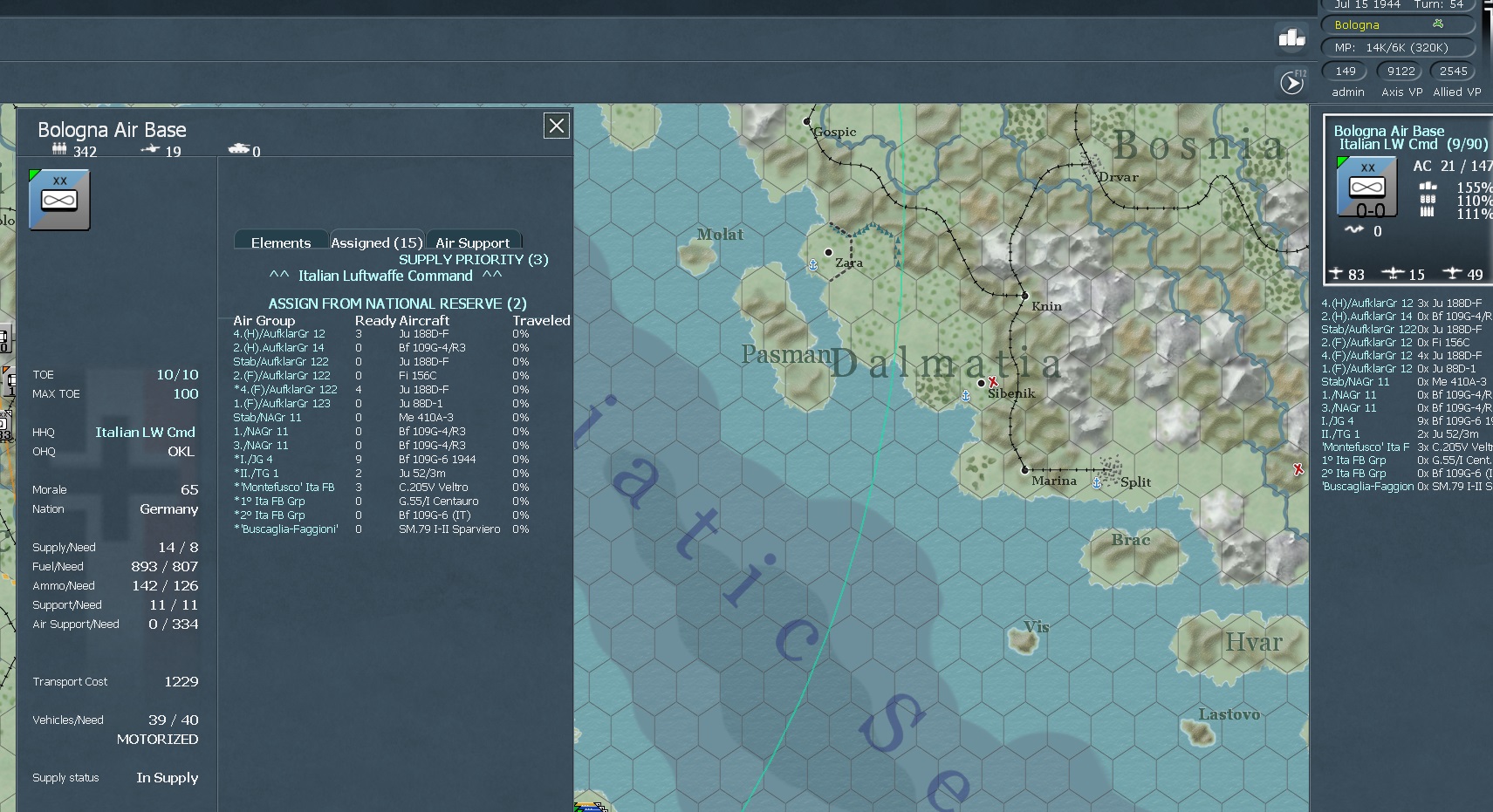Screen dimensions: 1493x812
Task: Open the Elements tab
Action: [x=281, y=242]
